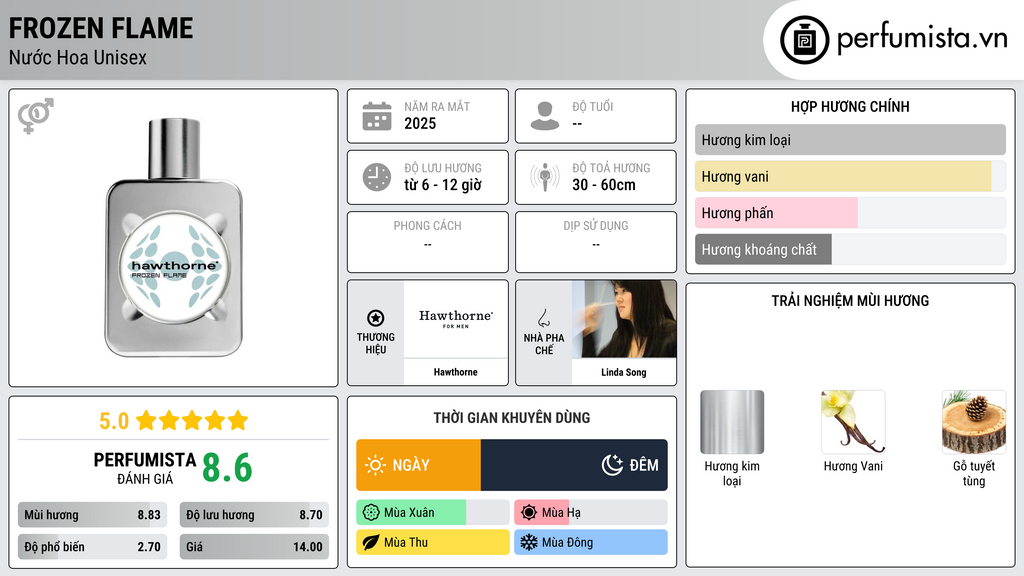This screenshot has height=576, width=1024.
Task: Click the Hawthorne brand name link
Action: pyautogui.click(x=456, y=372)
